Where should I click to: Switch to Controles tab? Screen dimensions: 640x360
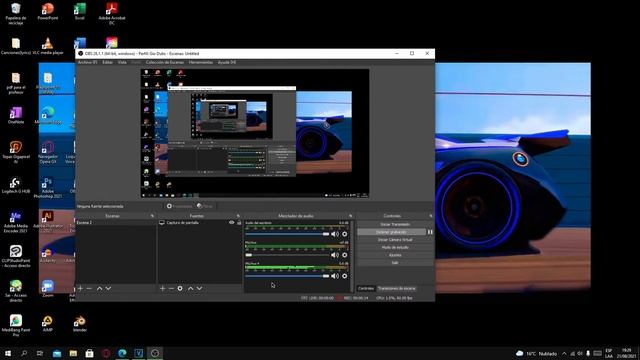(366, 288)
